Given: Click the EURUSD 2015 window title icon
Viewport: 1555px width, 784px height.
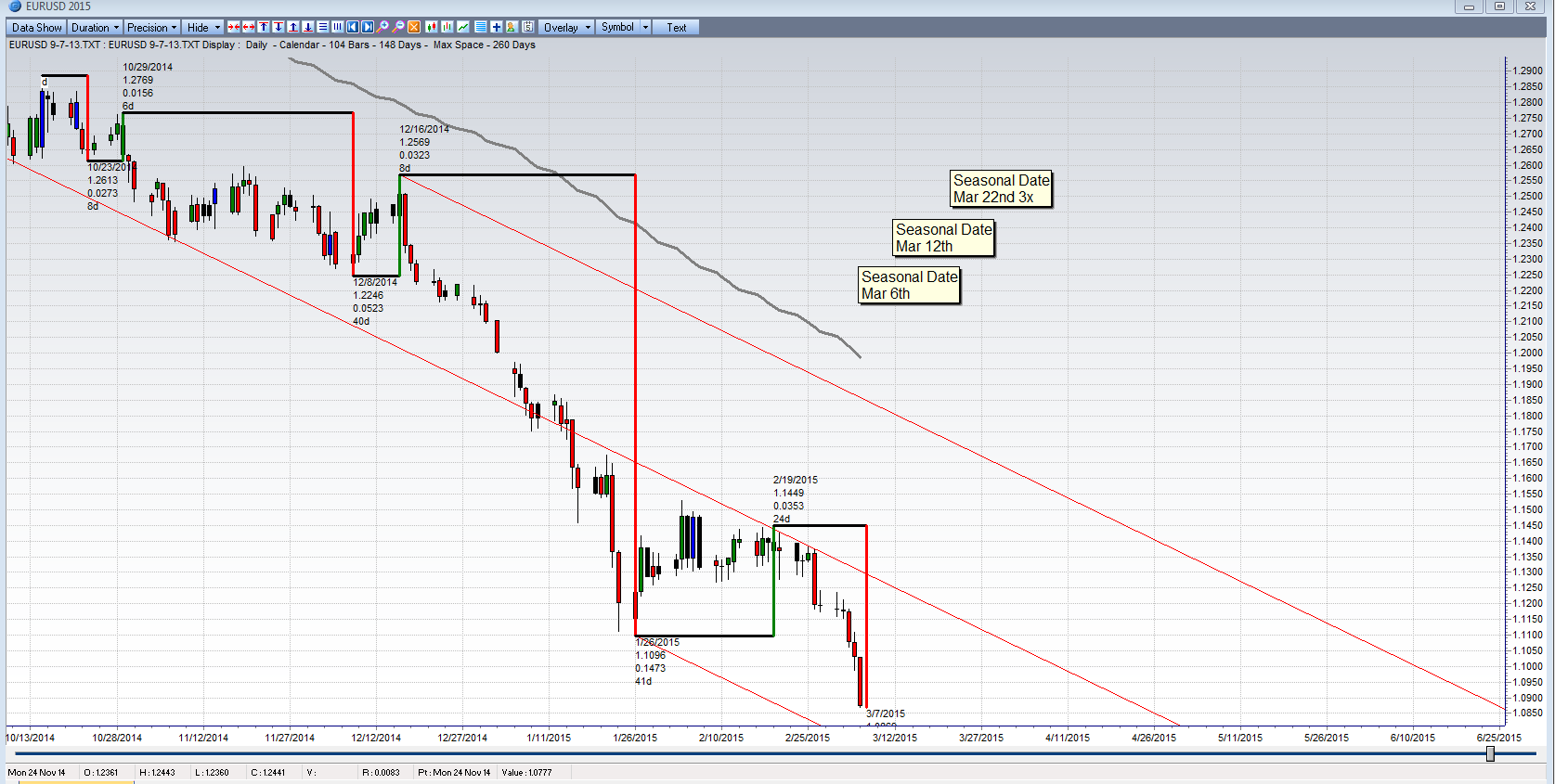Looking at the screenshot, I should coord(15,6).
